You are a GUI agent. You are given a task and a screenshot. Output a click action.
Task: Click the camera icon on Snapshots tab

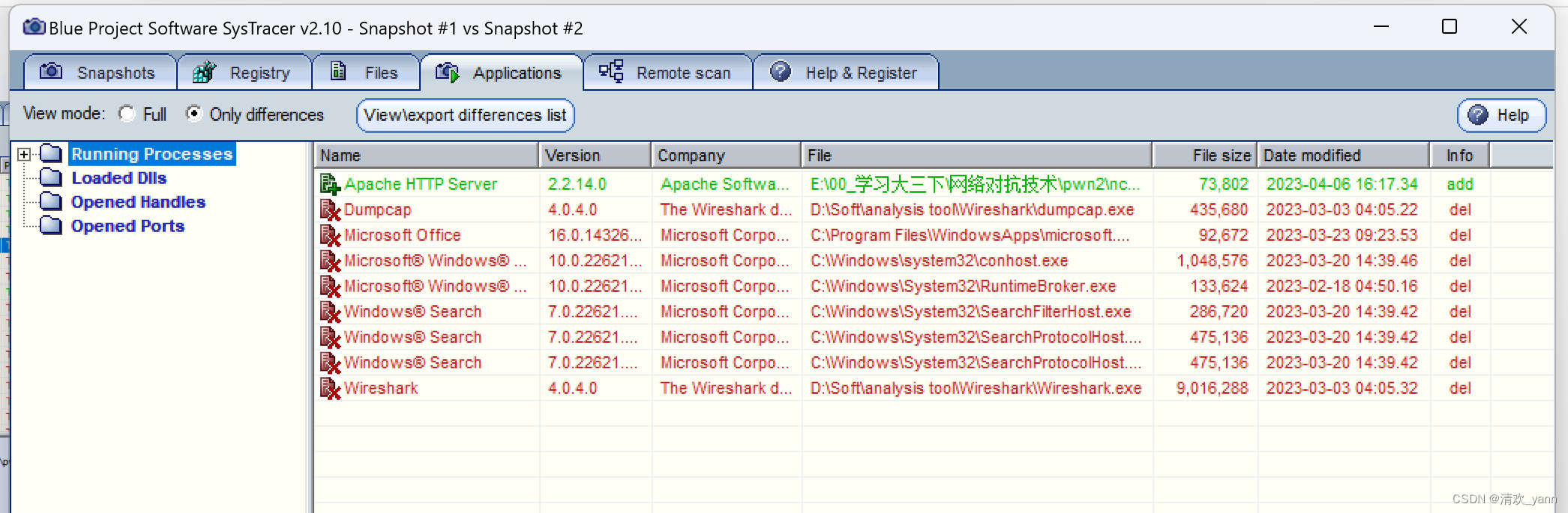click(x=51, y=71)
